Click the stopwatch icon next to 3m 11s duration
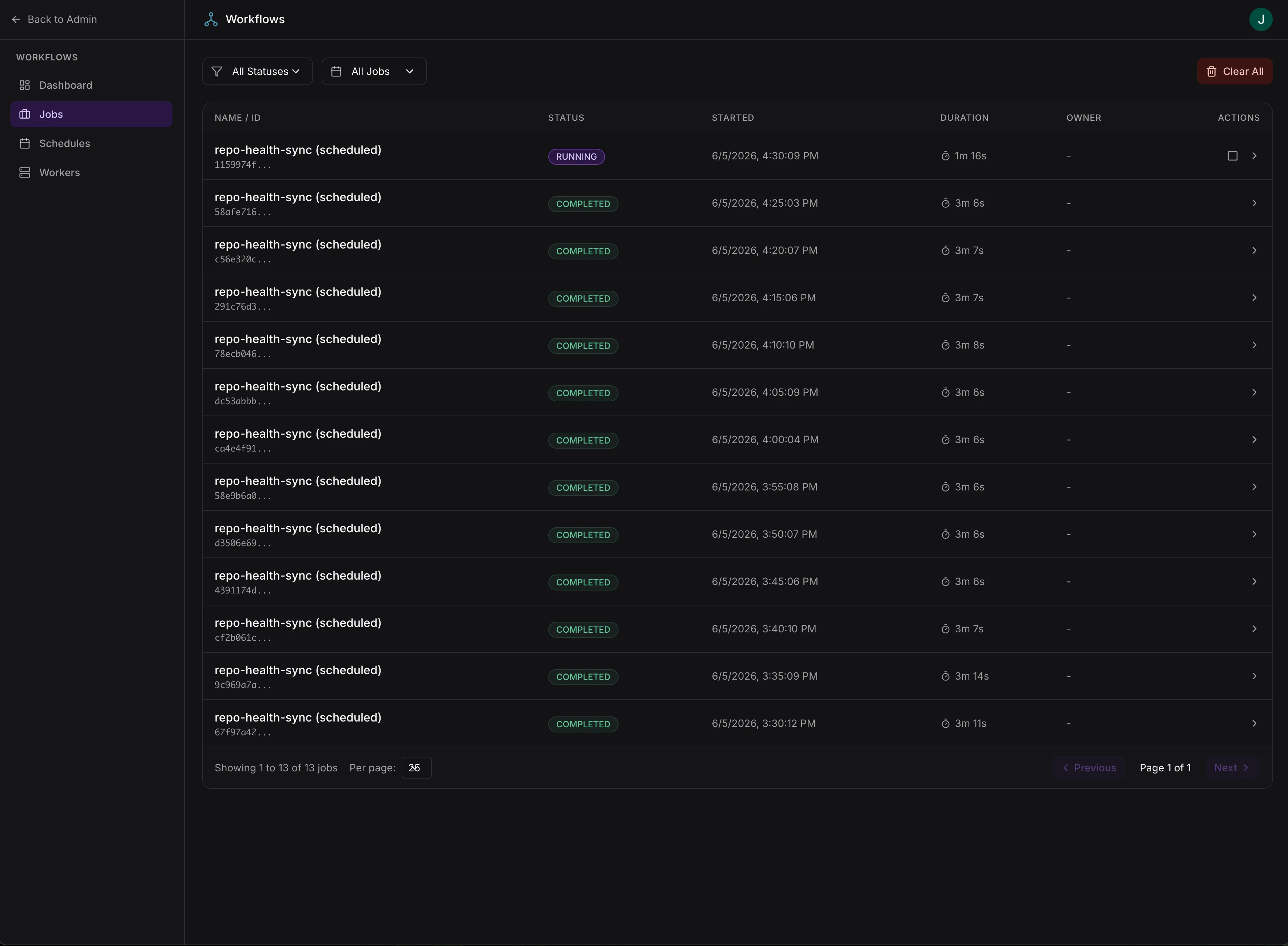This screenshot has height=946, width=1288. click(x=946, y=724)
